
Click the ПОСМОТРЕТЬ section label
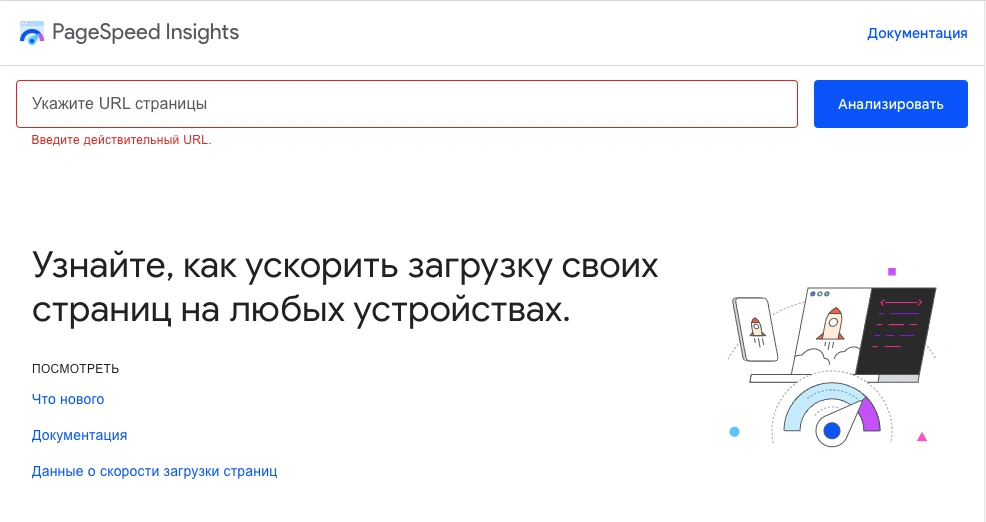coord(75,369)
